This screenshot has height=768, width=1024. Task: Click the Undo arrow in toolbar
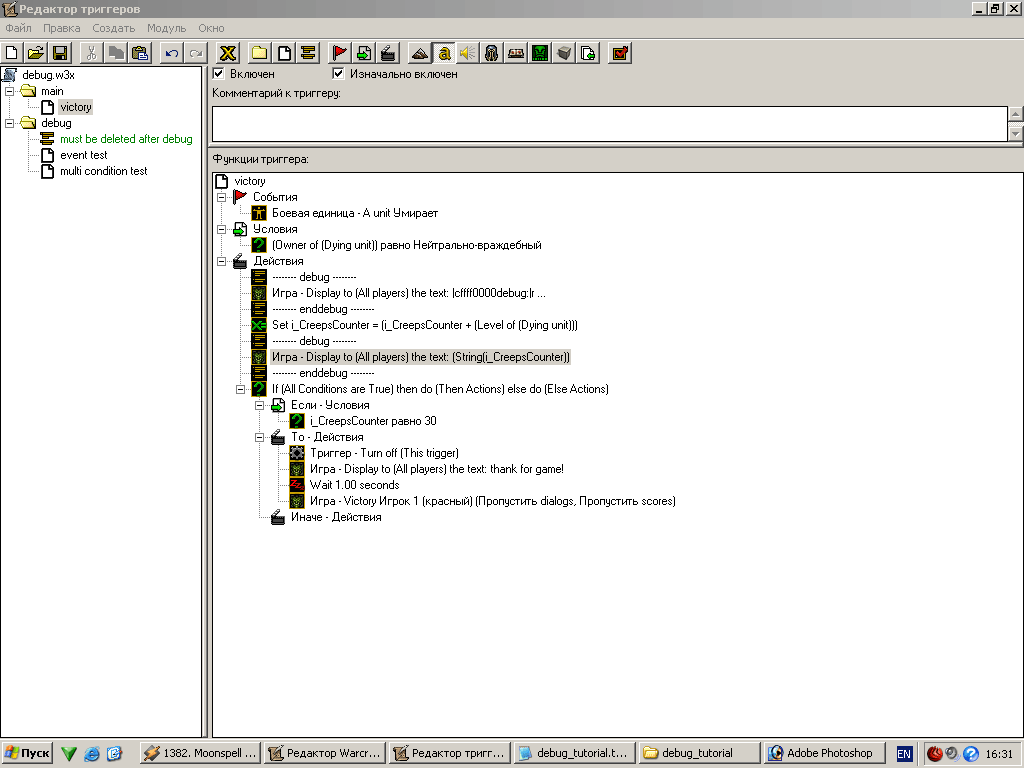tap(172, 53)
